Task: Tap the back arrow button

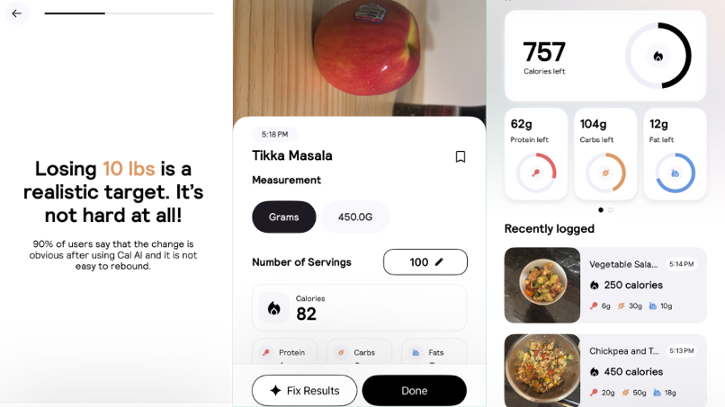Action: [x=16, y=13]
